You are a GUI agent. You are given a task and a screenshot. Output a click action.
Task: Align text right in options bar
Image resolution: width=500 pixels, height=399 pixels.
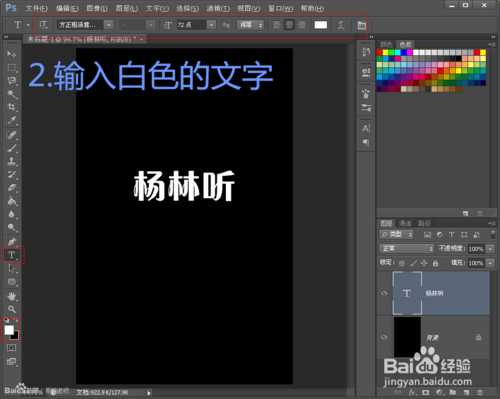[302, 25]
